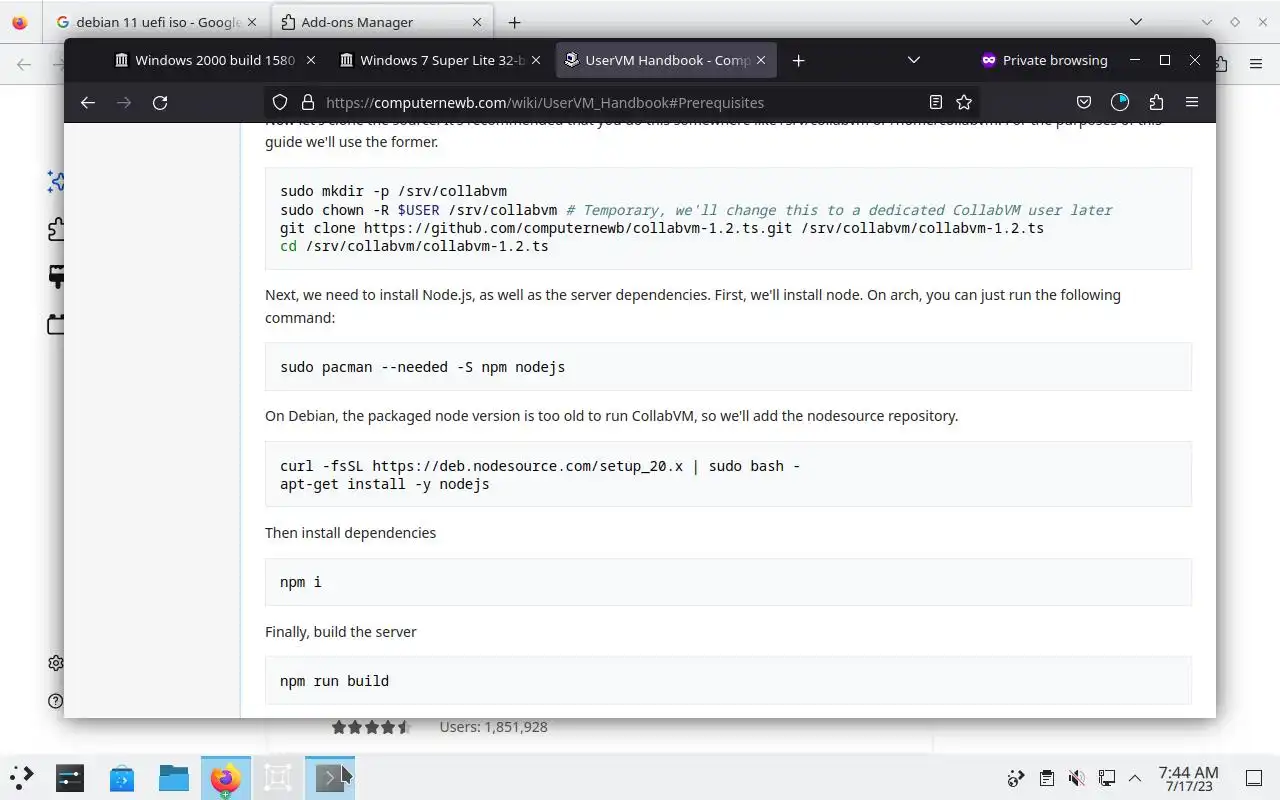Click 'git clone' command line text

tap(662, 228)
